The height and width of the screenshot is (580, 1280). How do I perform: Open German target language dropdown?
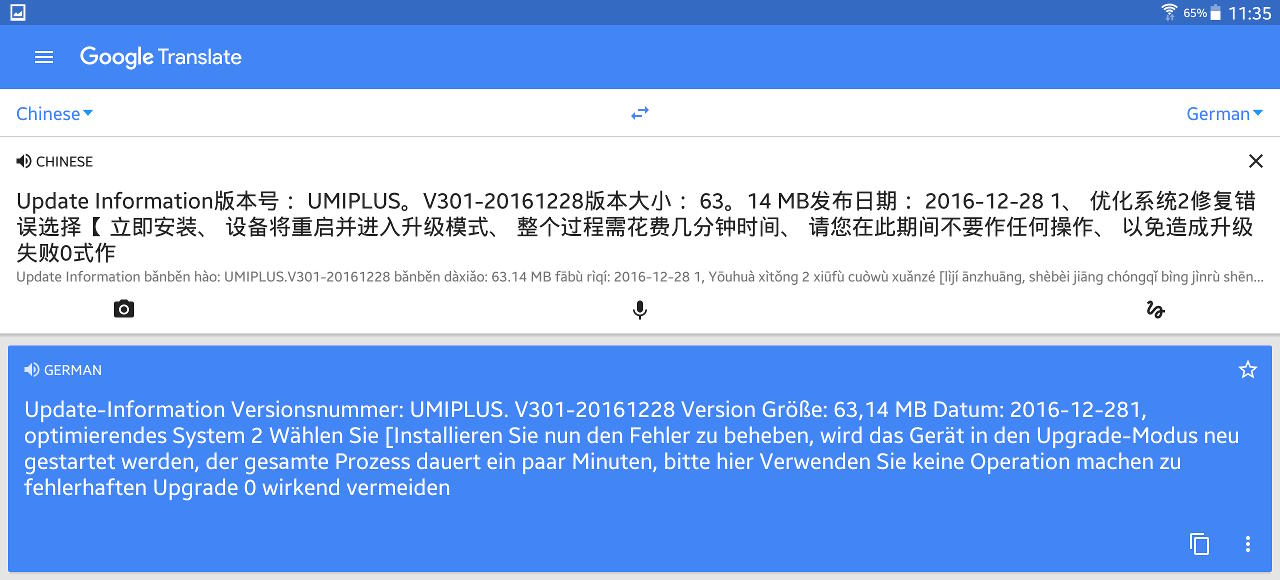(x=1224, y=113)
